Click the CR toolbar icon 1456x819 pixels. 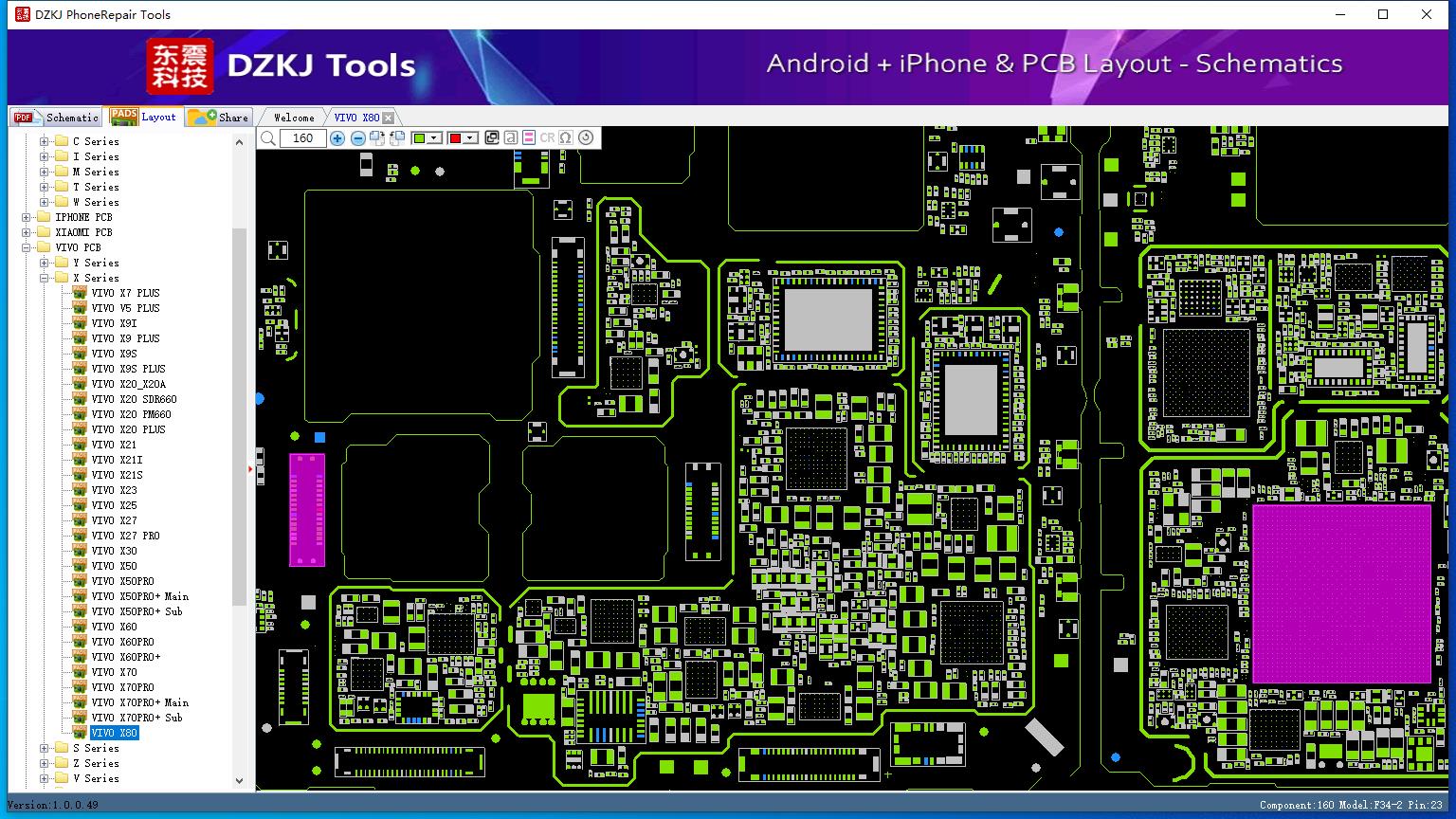click(x=547, y=138)
